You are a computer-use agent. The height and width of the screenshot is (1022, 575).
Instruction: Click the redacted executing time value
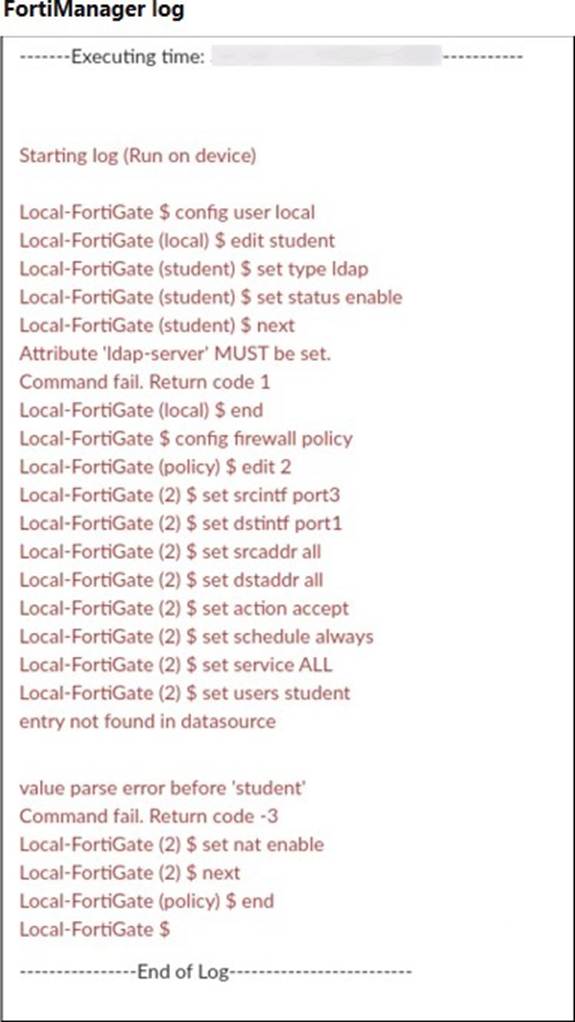coord(327,56)
